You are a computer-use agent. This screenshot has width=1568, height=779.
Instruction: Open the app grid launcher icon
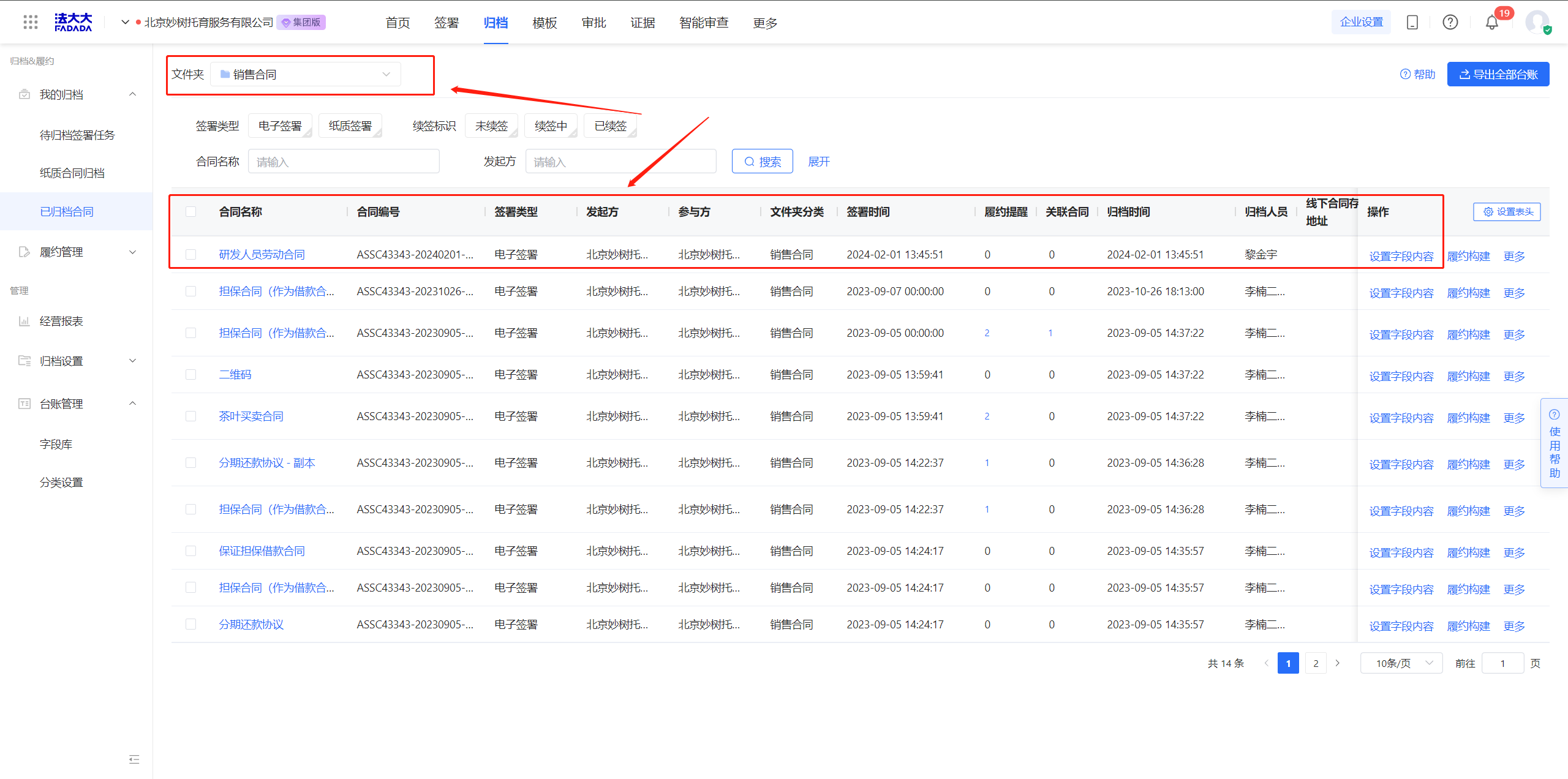[30, 23]
